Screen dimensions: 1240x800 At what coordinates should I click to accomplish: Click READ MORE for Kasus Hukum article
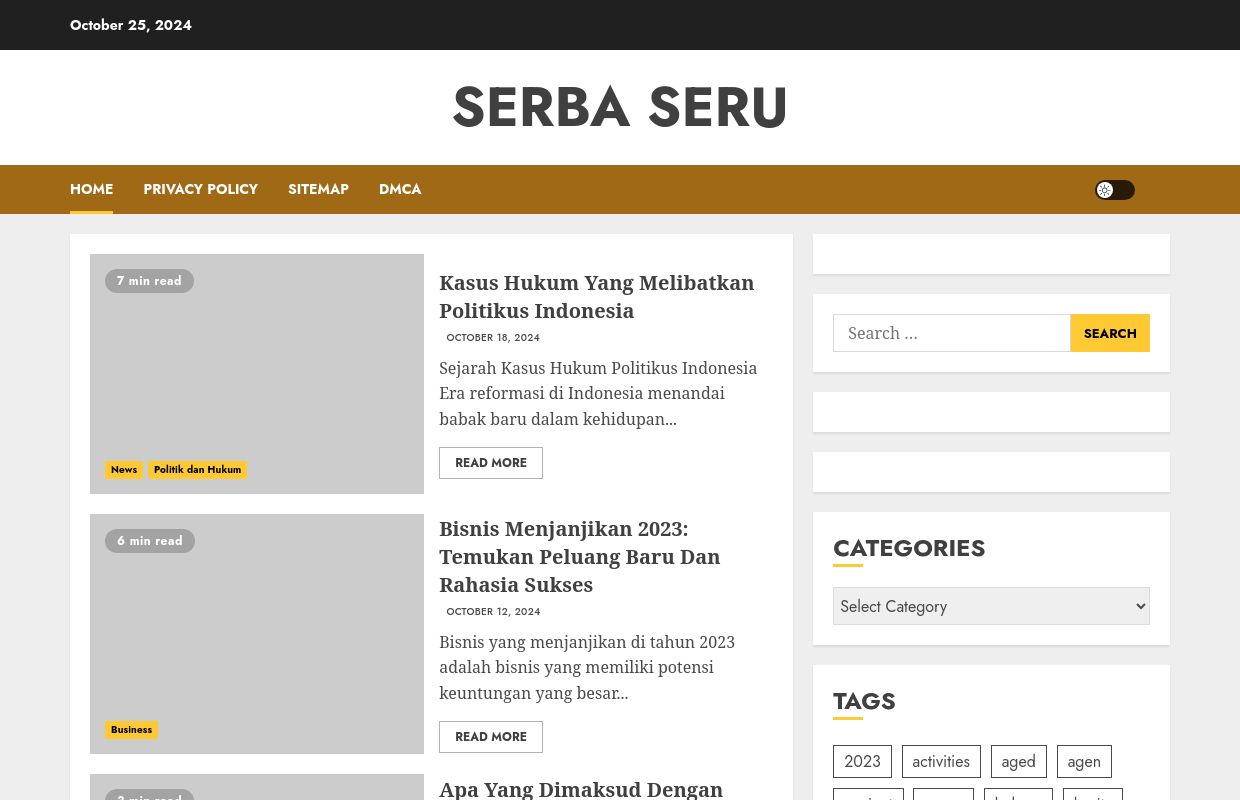(x=491, y=463)
